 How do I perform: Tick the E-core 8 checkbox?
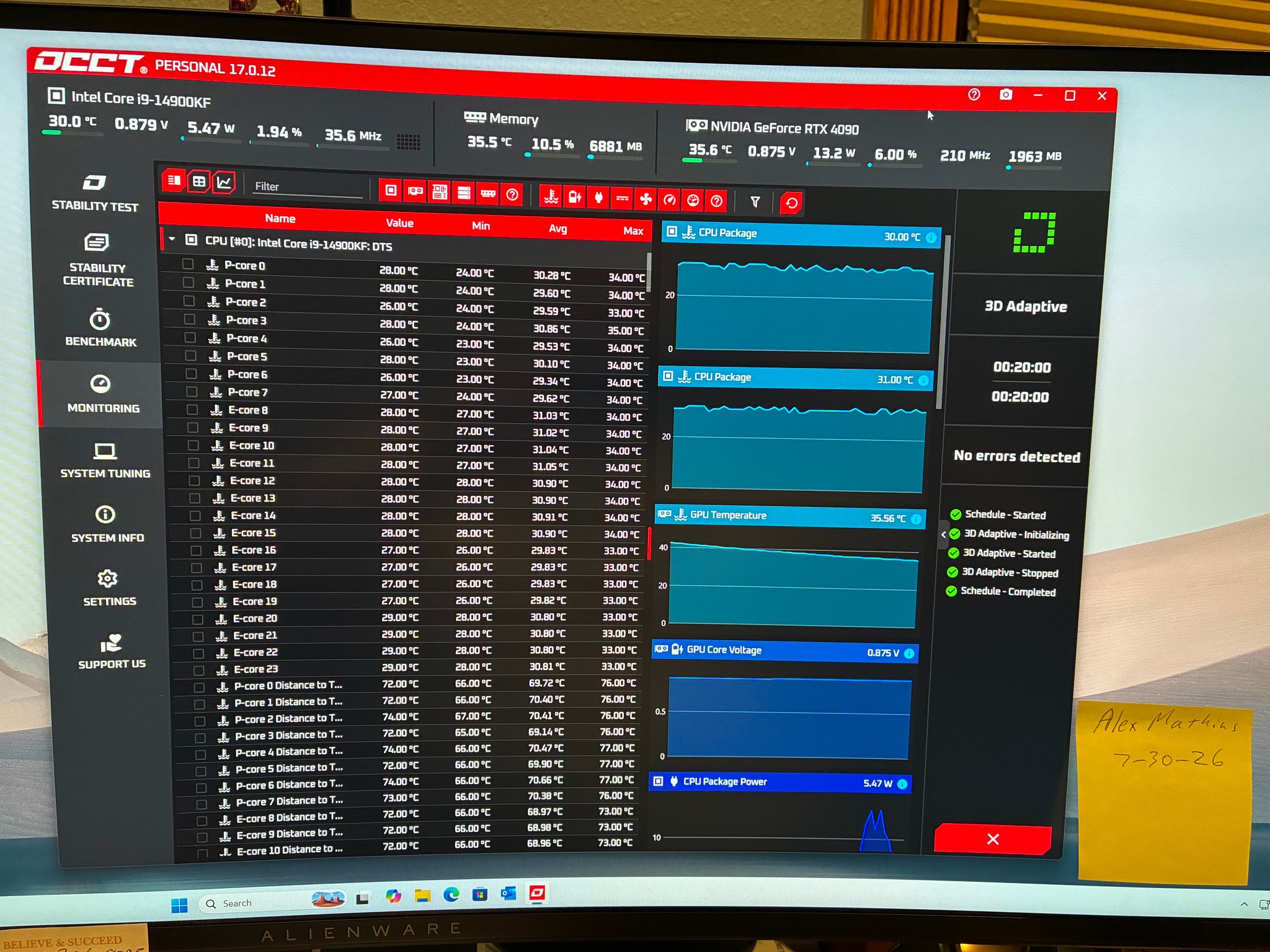(192, 410)
